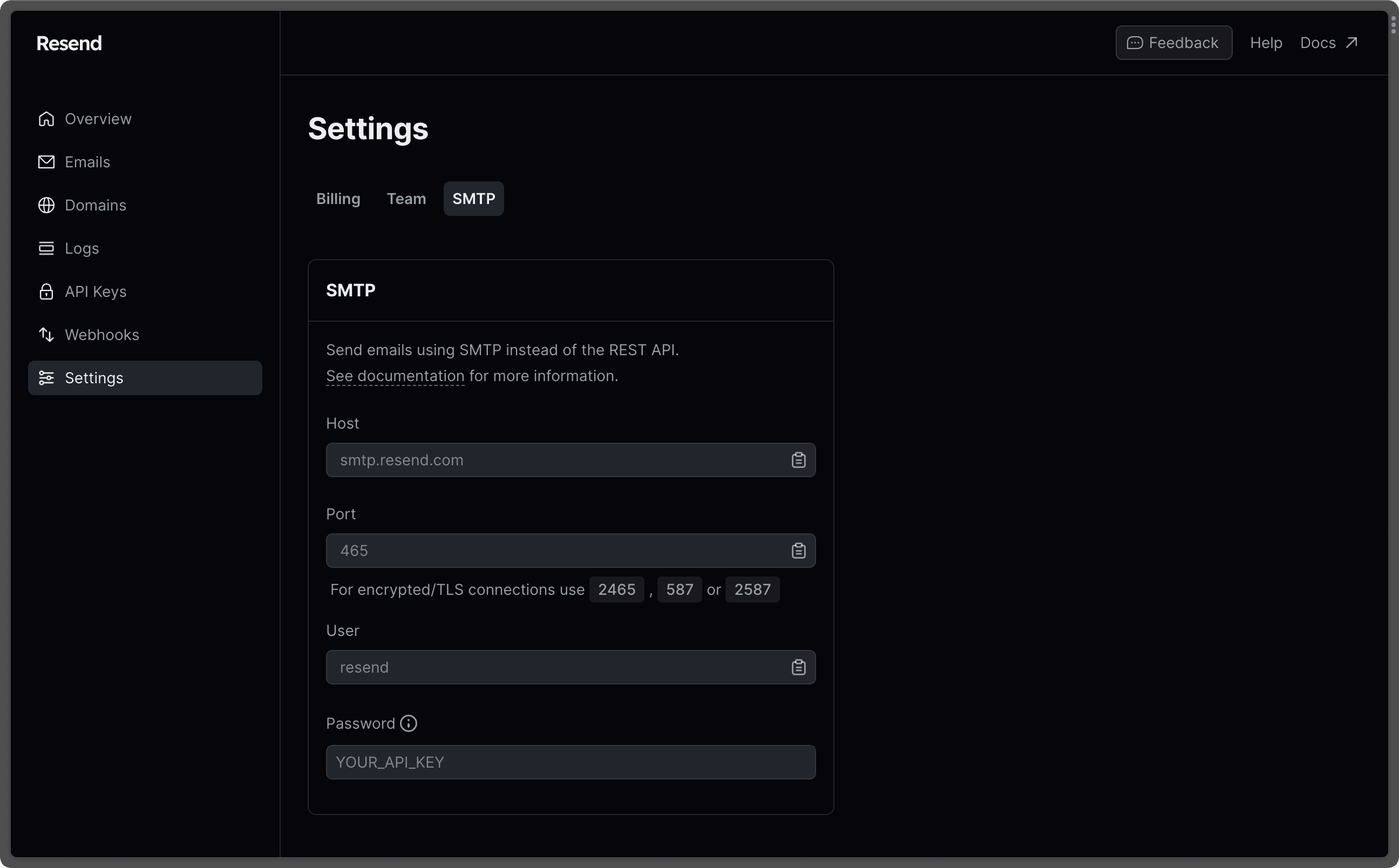Select the Emails envelope icon
This screenshot has height=868, width=1399.
46,162
